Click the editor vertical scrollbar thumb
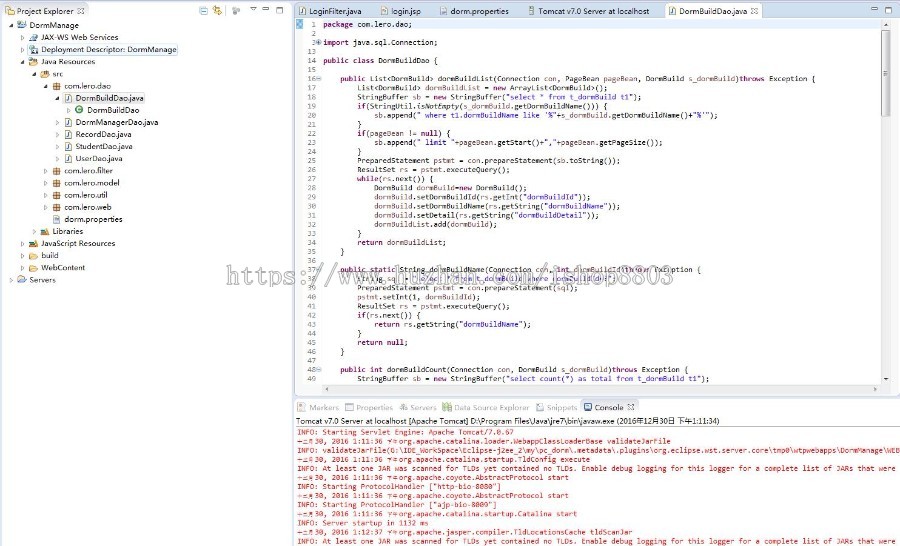Screen dimensions: 900x546 click(886, 72)
